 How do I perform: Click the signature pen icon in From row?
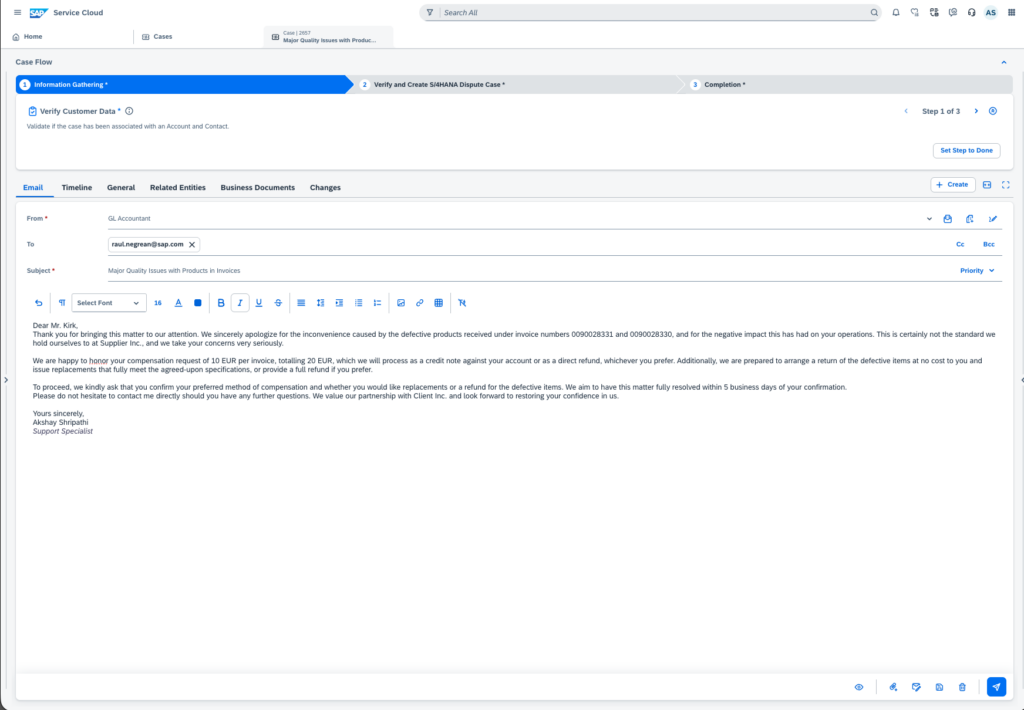pos(993,219)
